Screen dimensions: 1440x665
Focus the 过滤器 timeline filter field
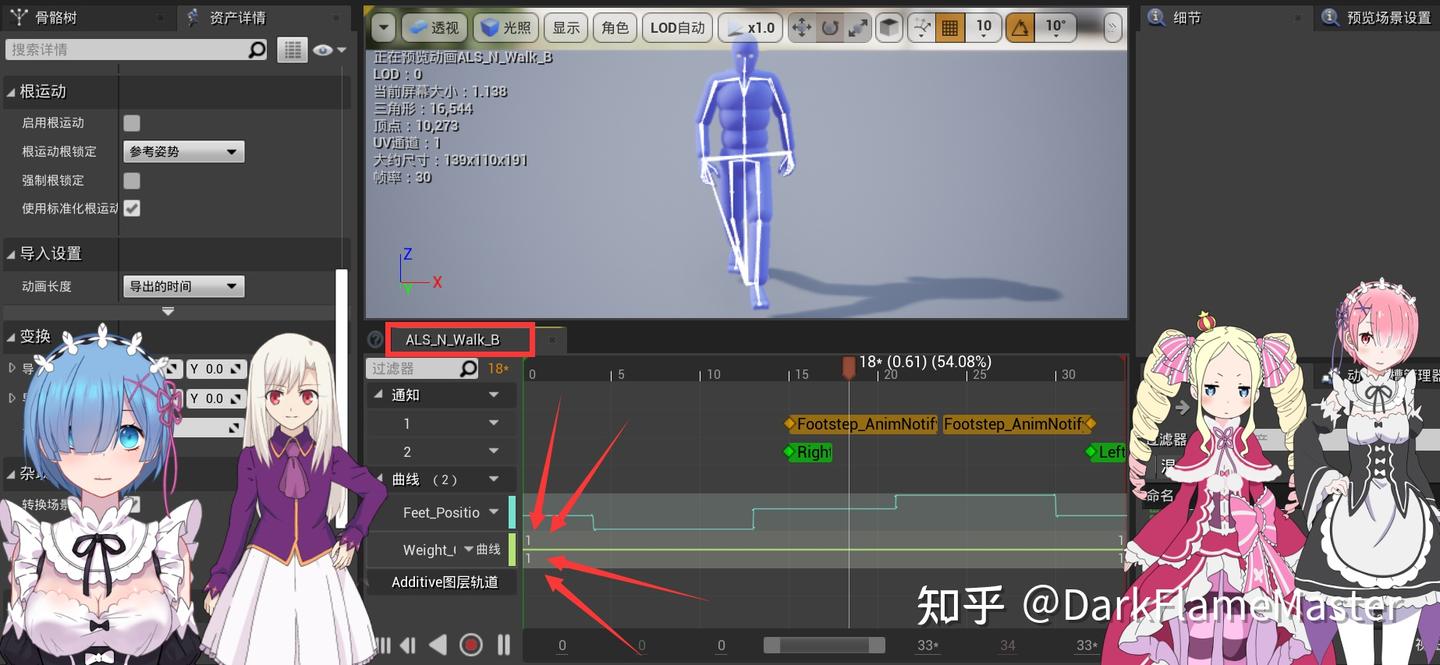[x=414, y=369]
